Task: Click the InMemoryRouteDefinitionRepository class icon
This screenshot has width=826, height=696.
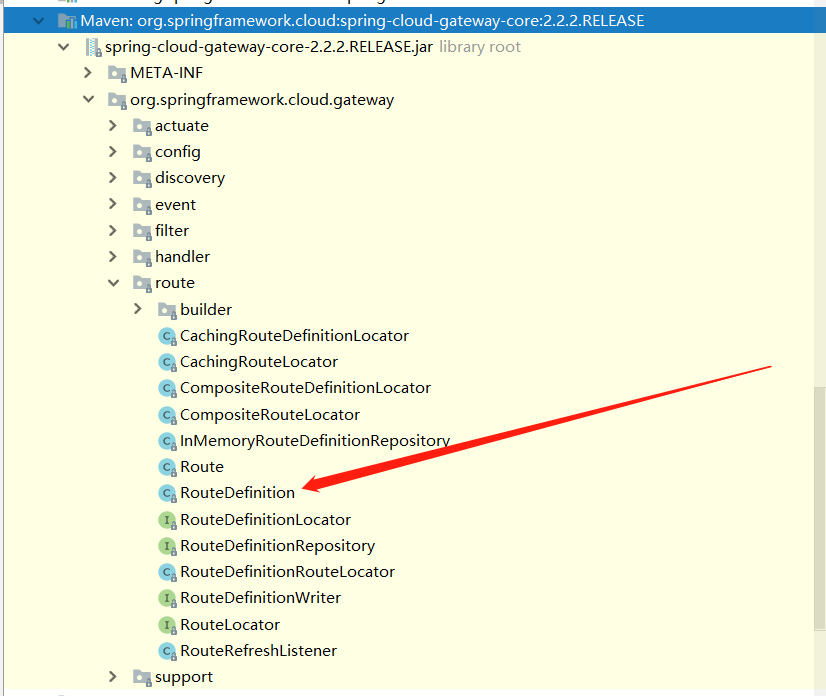Action: [168, 441]
